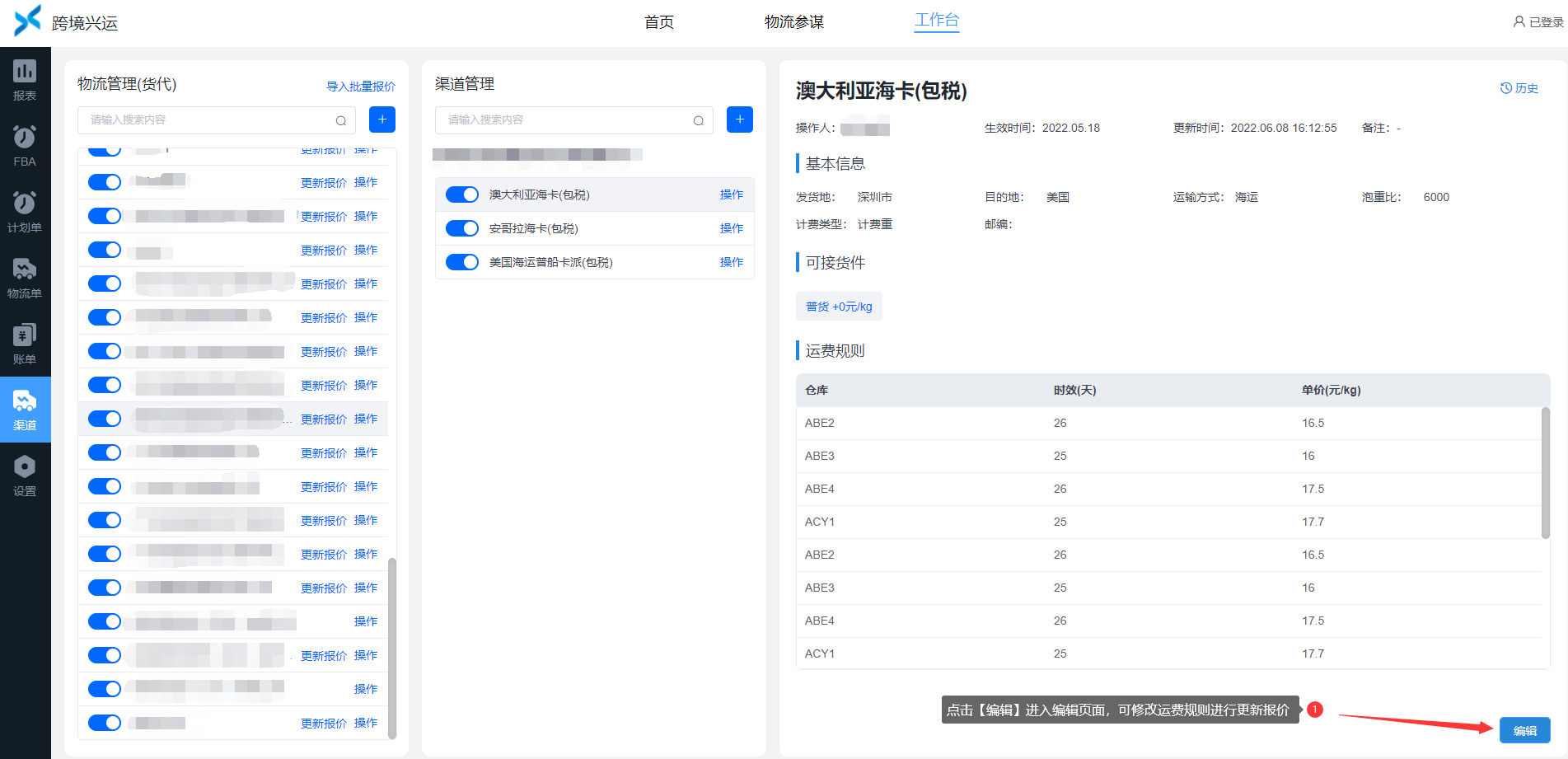Toggle the 美国海运普船卡派(包税) channel switch
Image resolution: width=1568 pixels, height=759 pixels.
click(462, 262)
